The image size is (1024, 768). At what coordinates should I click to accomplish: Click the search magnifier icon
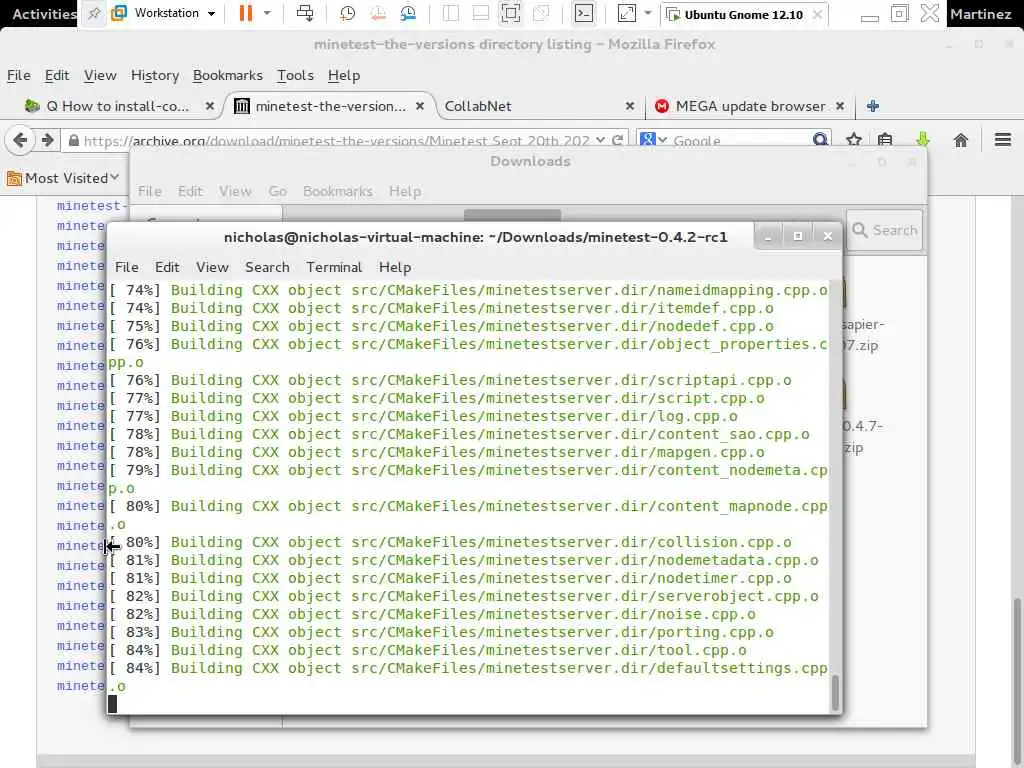click(820, 139)
